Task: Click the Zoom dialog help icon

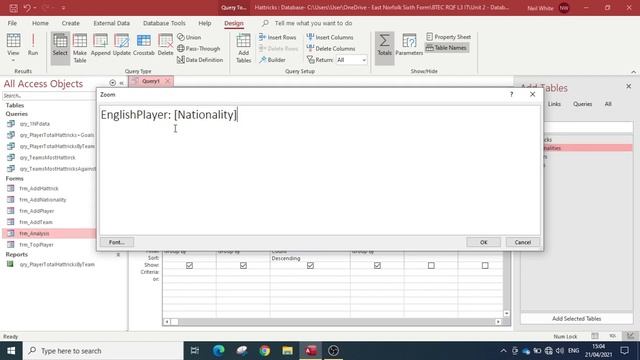Action: (511, 94)
